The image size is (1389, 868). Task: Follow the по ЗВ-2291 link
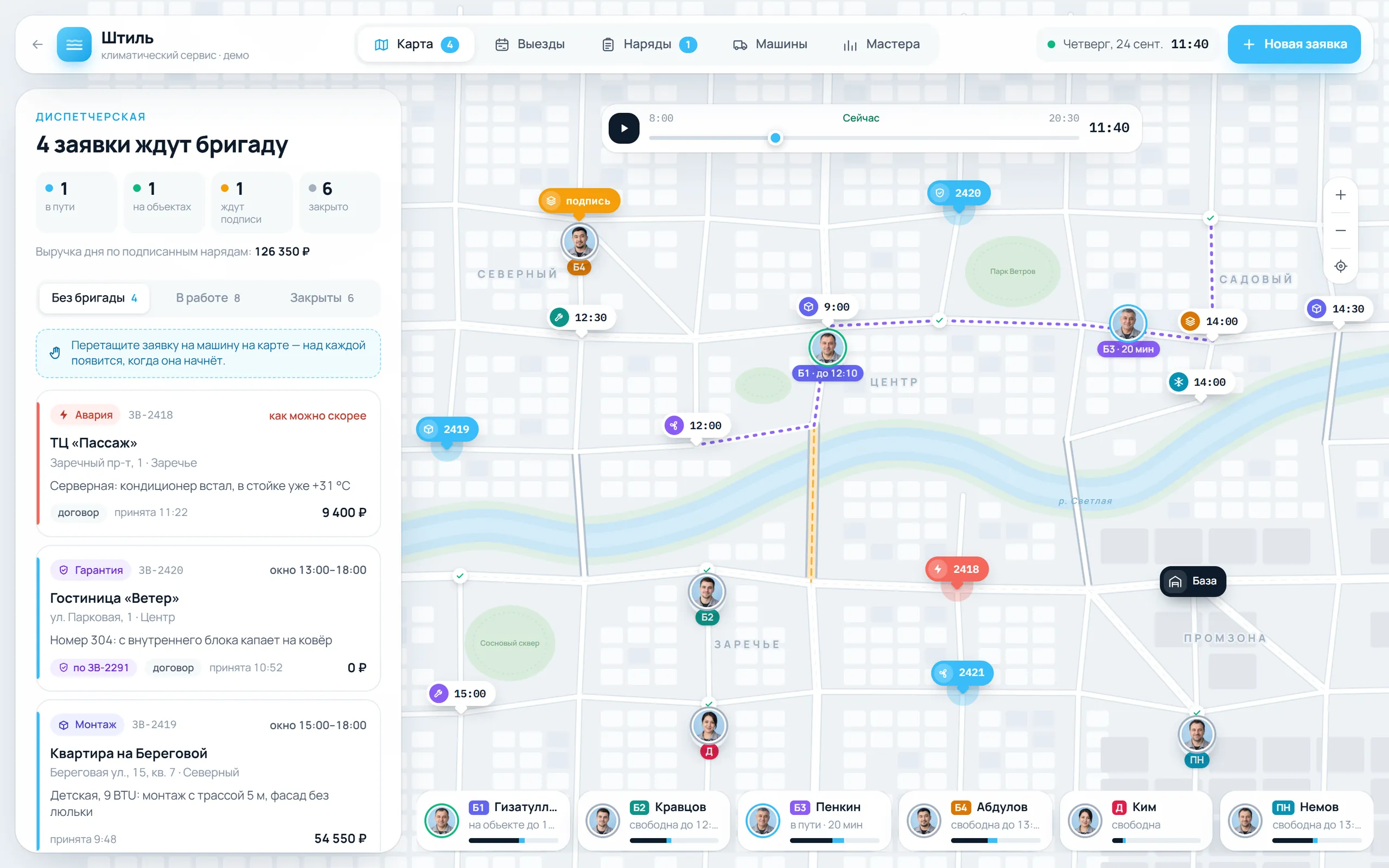94,668
